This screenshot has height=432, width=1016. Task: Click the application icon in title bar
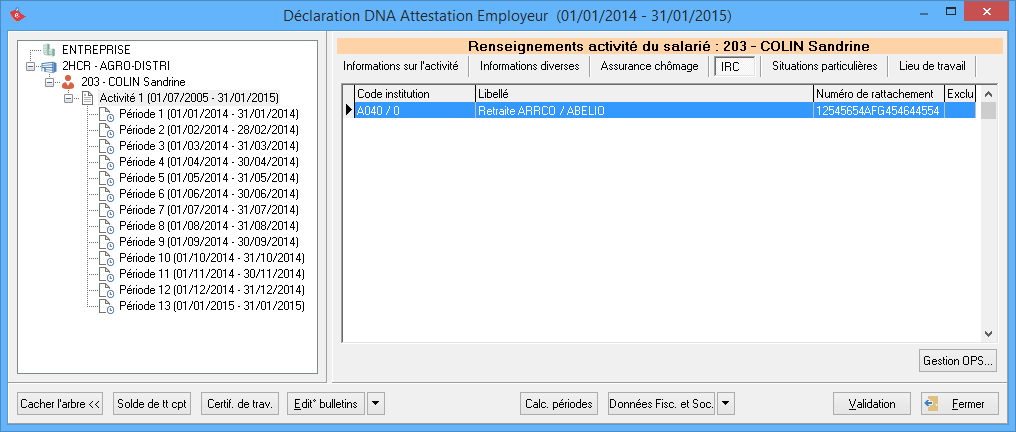pos(14,16)
